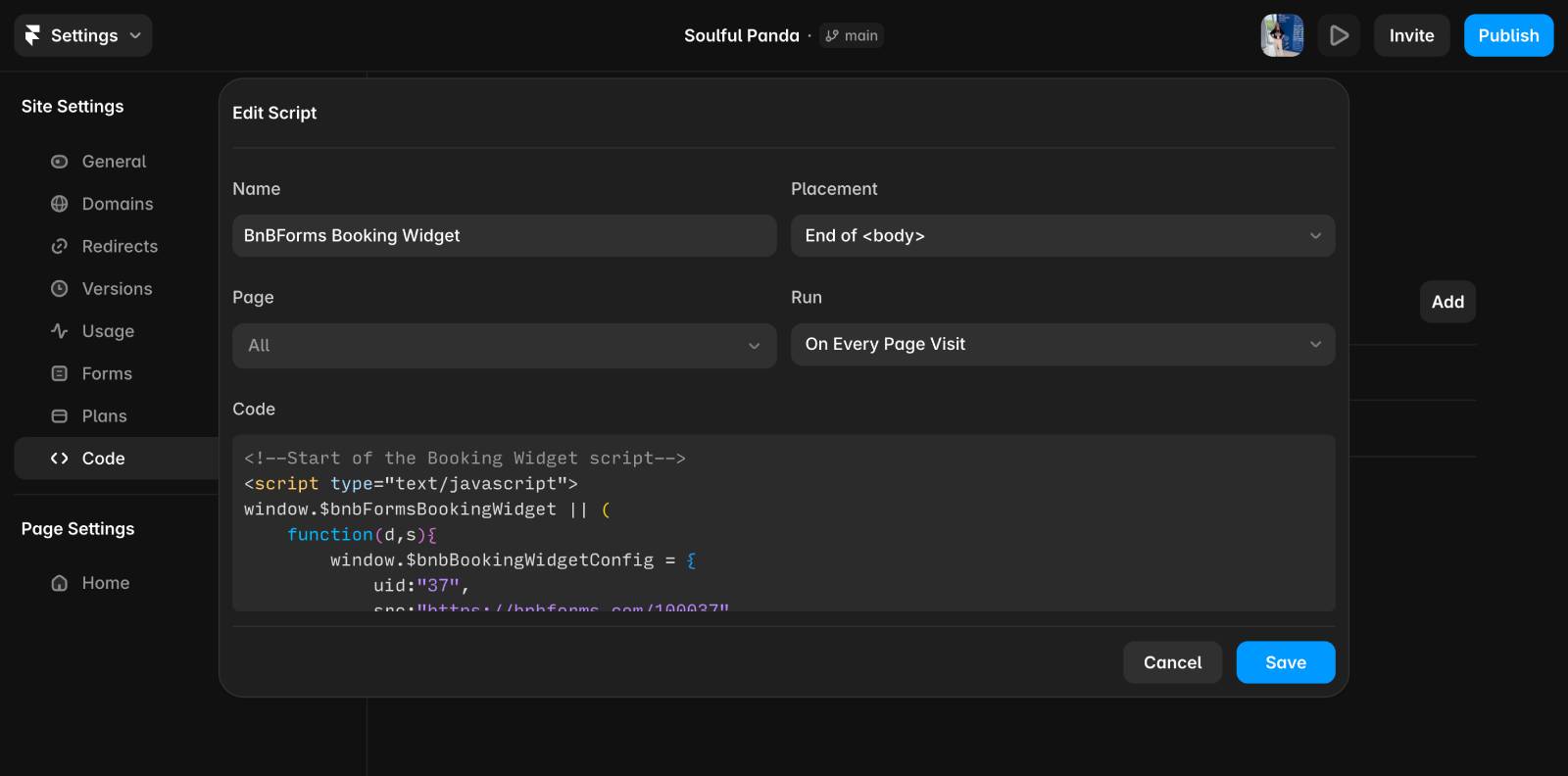The image size is (1568, 776).
Task: Click the user avatar thumbnail
Action: pos(1282,35)
